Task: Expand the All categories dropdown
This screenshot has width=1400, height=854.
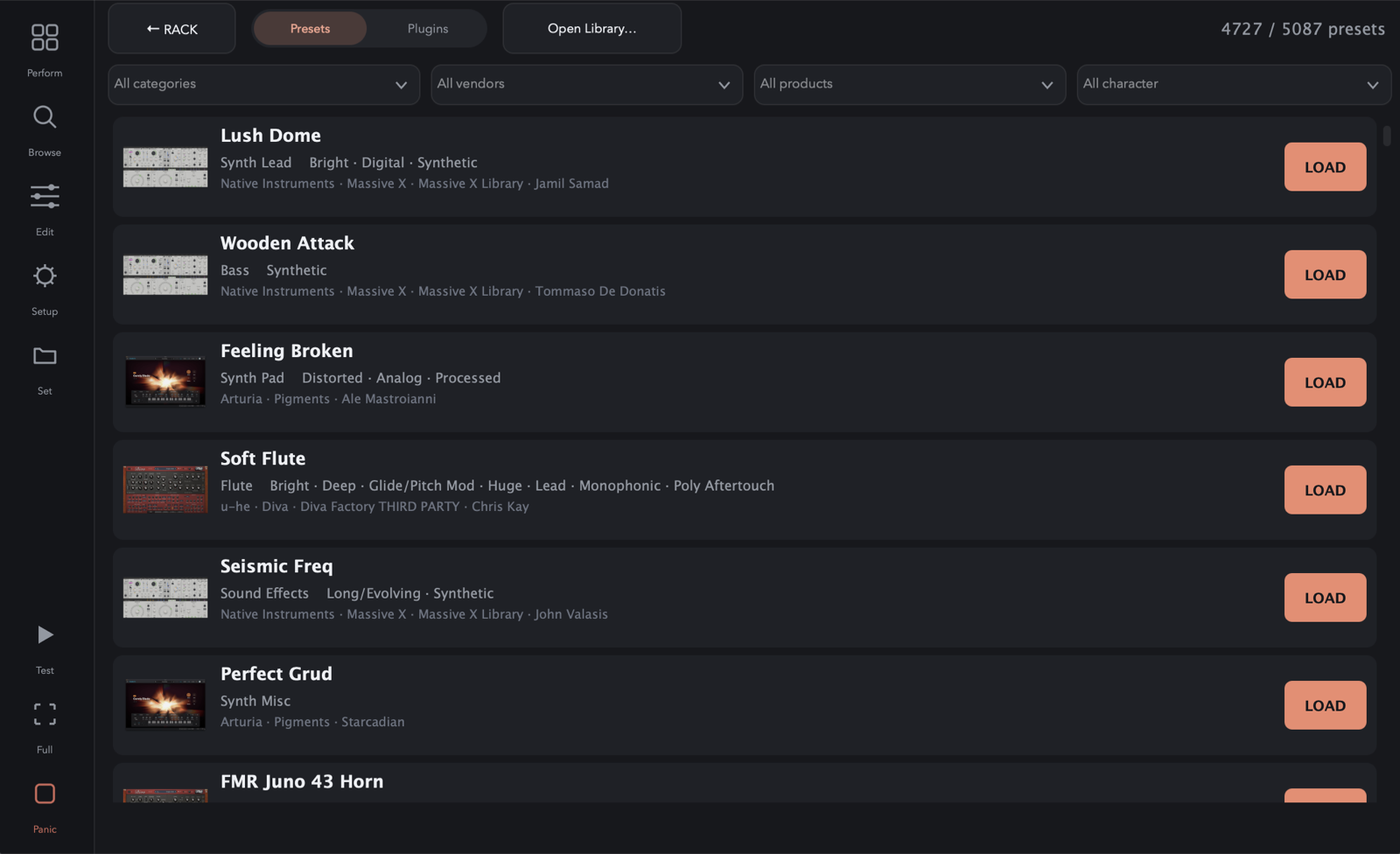Action: point(263,84)
